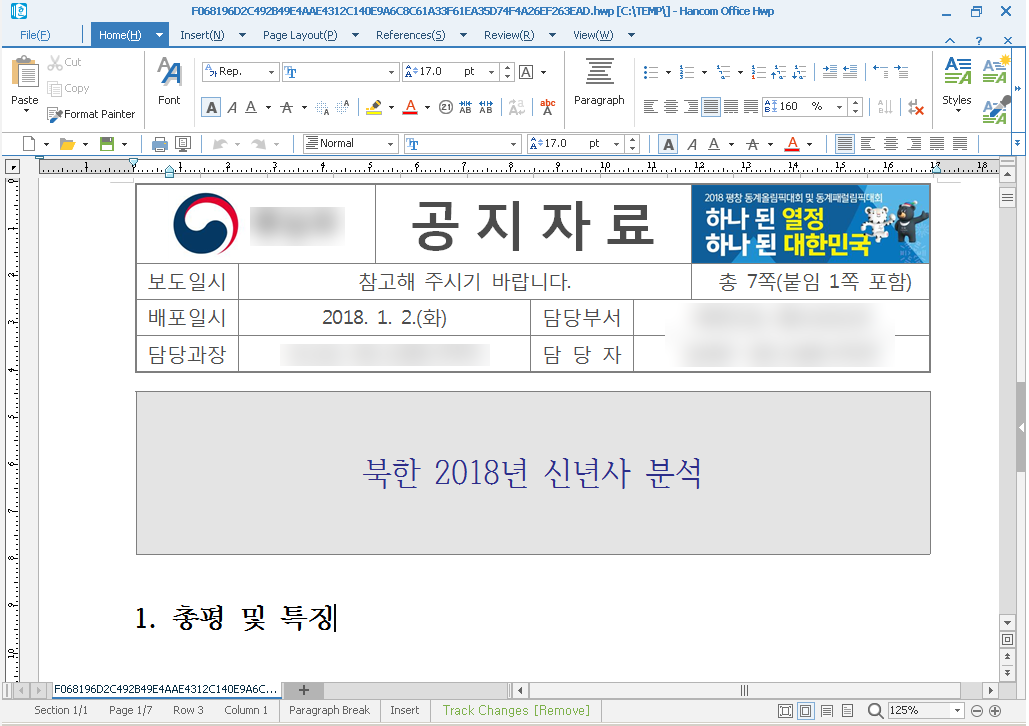Open the File menu
The width and height of the screenshot is (1029, 726).
coord(35,35)
